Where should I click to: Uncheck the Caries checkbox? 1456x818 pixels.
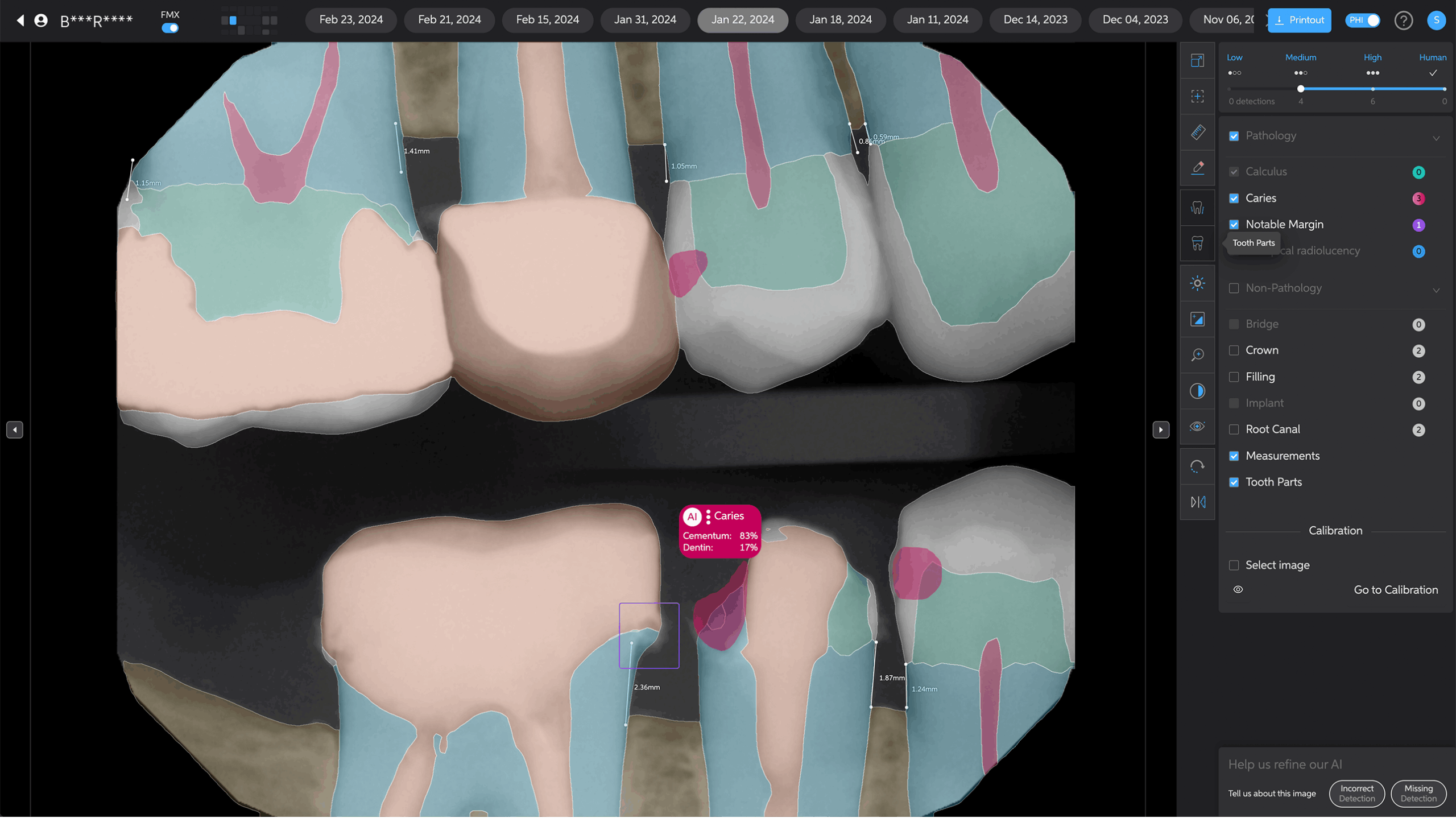pyautogui.click(x=1234, y=198)
